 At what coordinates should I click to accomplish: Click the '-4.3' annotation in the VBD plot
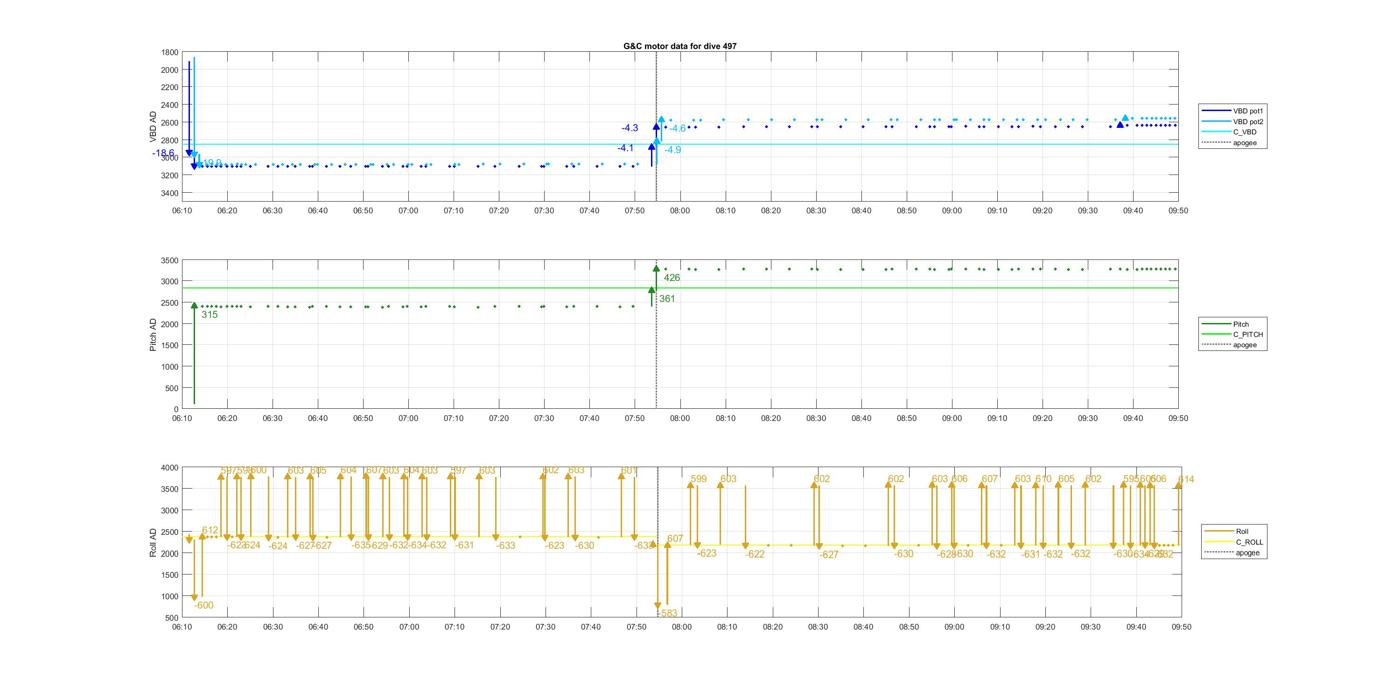point(630,128)
